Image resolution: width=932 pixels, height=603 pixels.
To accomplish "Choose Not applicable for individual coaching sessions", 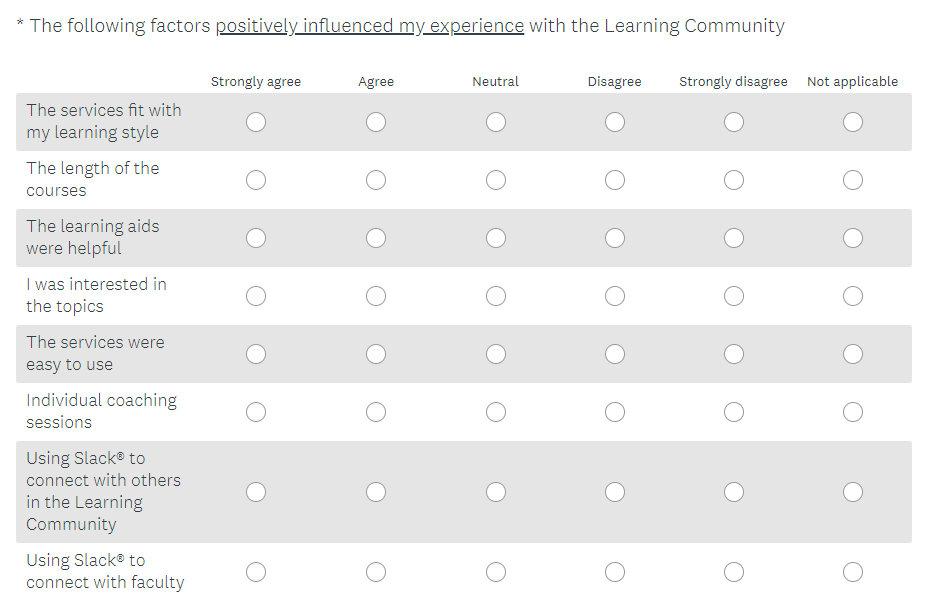I will click(853, 412).
